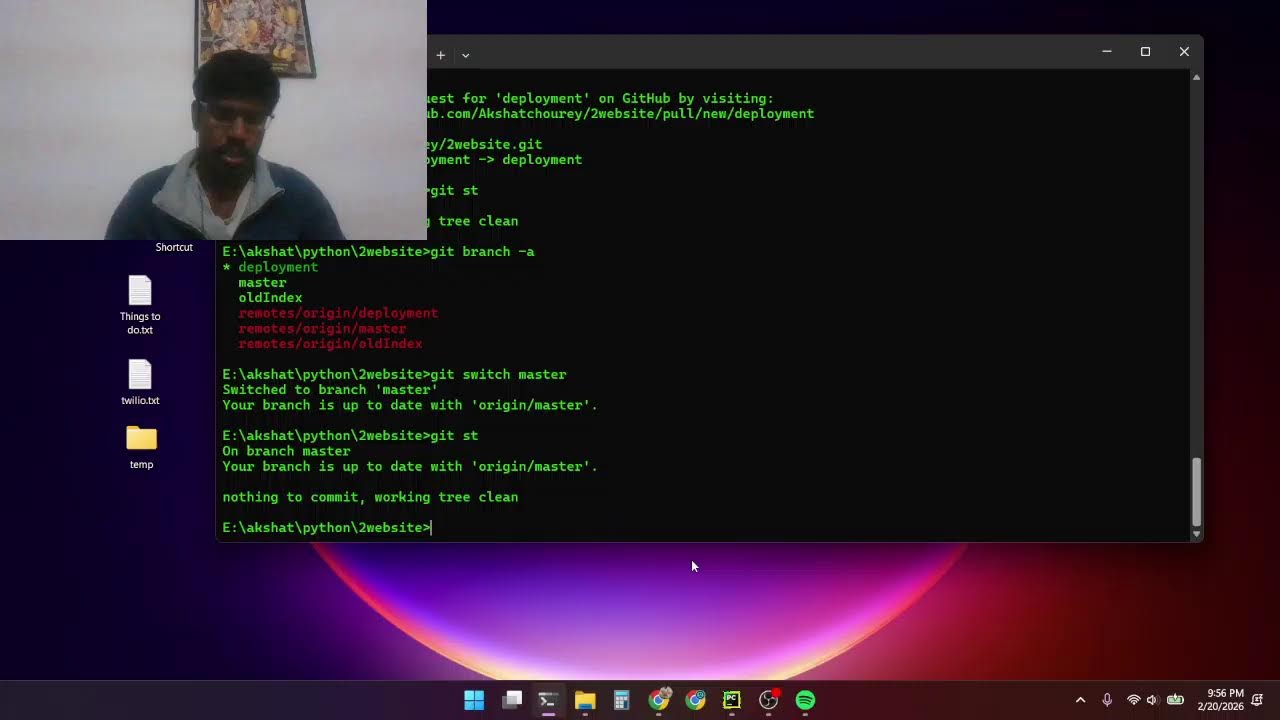This screenshot has width=1280, height=720.
Task: Click 'remotes/origin/deployment' text
Action: coord(338,313)
